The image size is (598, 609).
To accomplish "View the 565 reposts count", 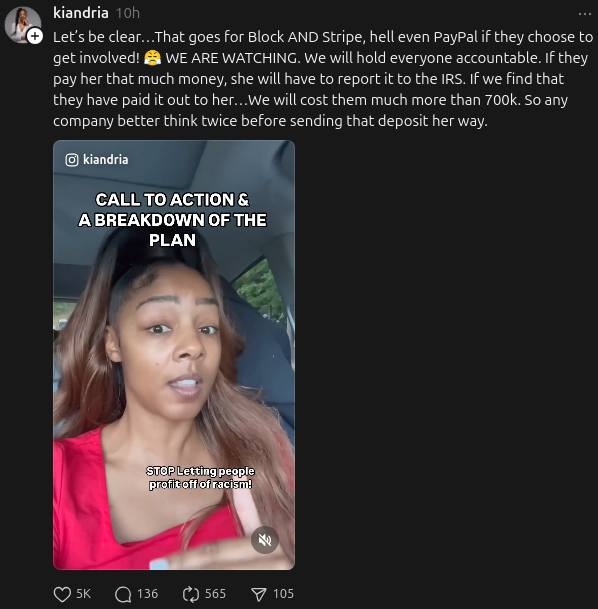I will click(215, 594).
